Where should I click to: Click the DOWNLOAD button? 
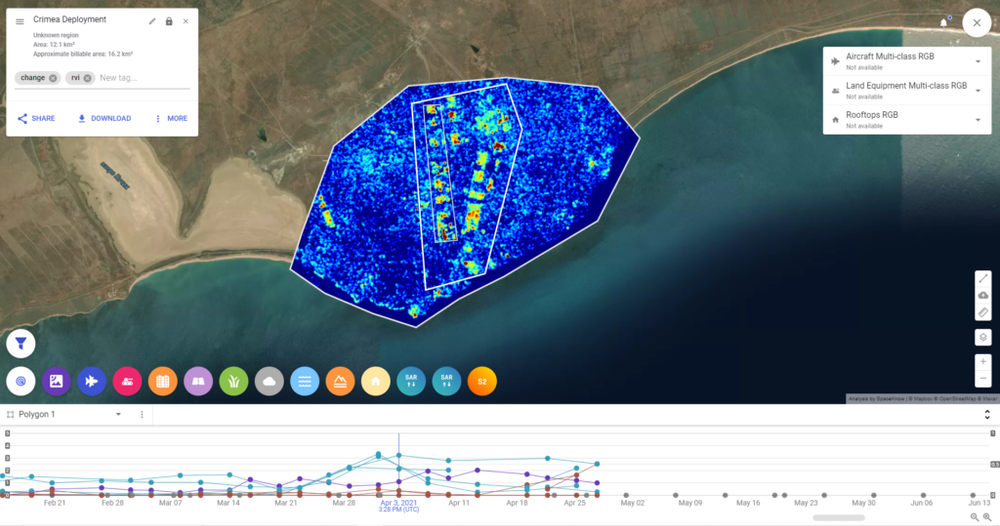pos(105,118)
